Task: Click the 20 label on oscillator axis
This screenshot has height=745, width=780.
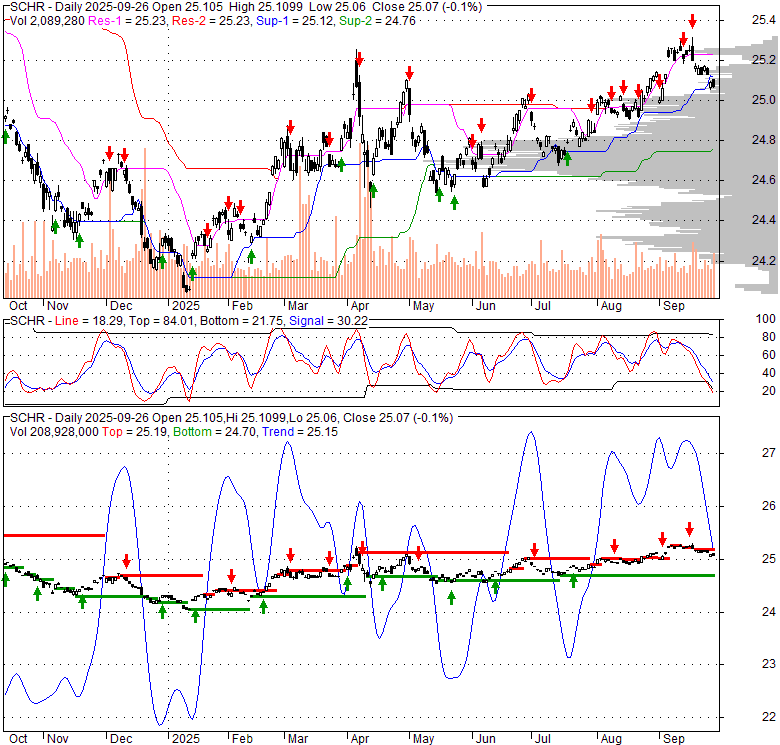Action: [769, 391]
